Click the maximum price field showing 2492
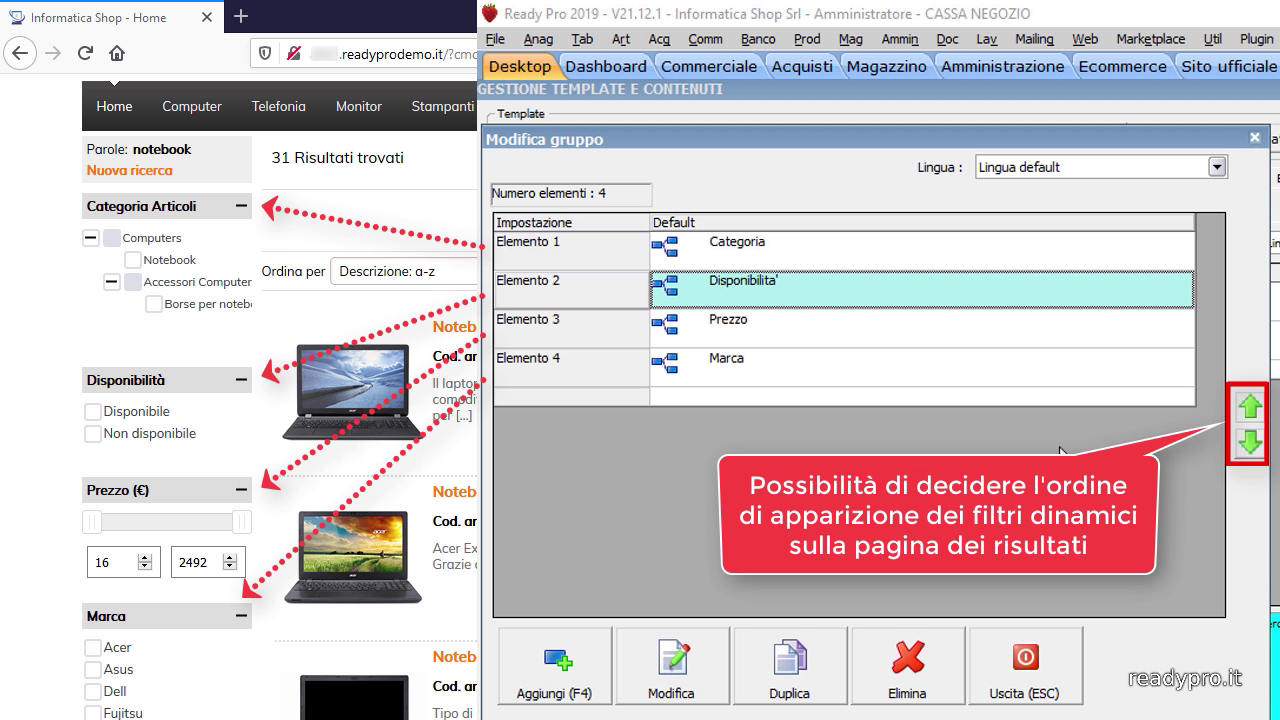 click(207, 562)
